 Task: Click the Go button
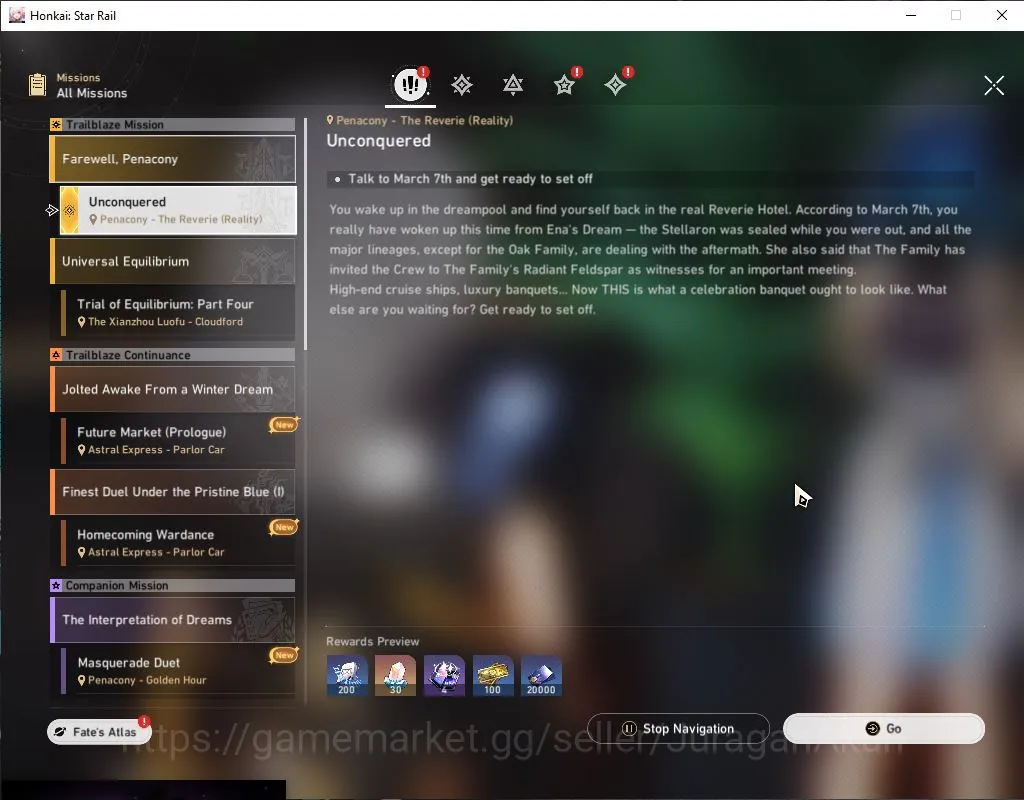pos(884,728)
